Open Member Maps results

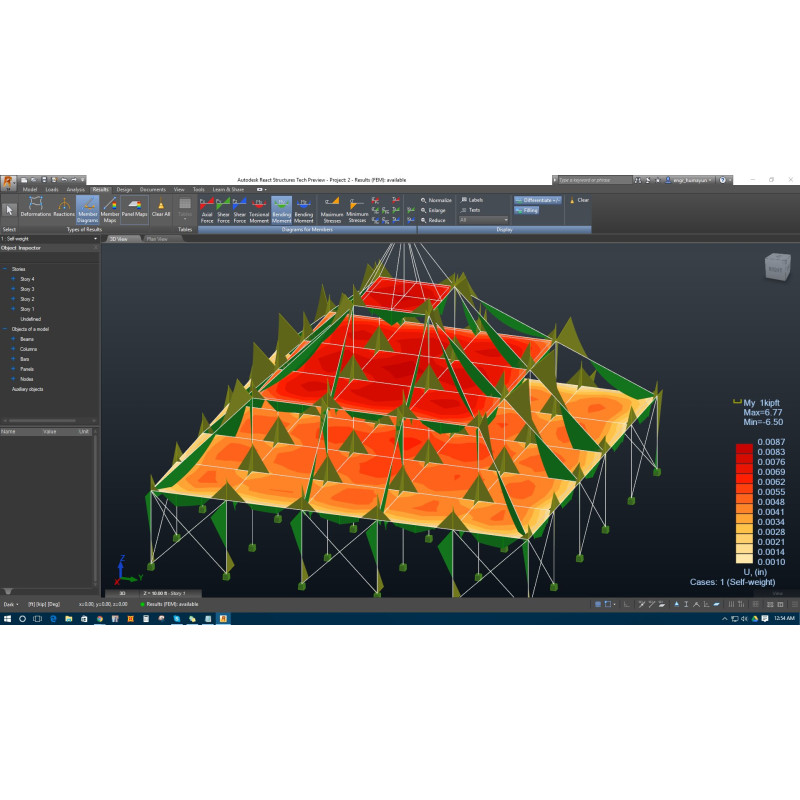(x=110, y=209)
